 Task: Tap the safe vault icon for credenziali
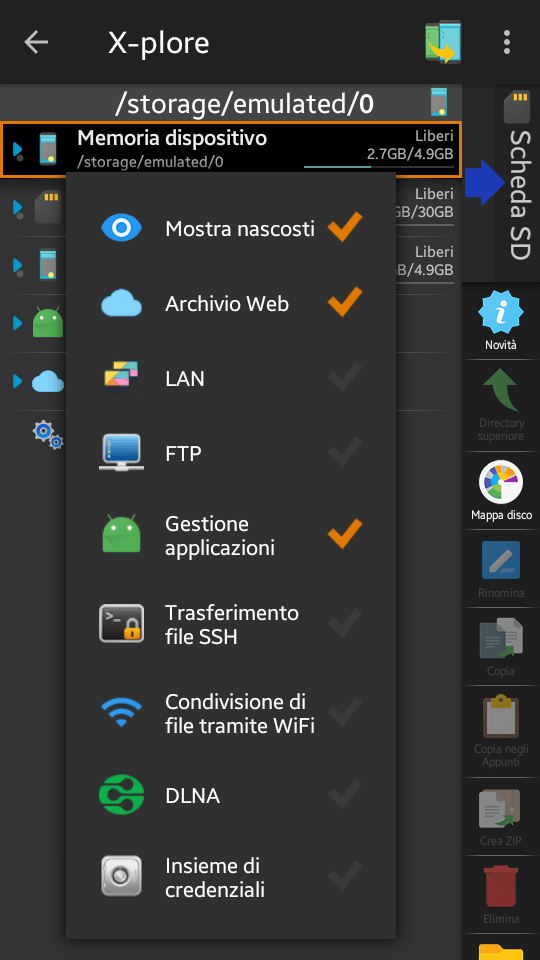(x=121, y=876)
